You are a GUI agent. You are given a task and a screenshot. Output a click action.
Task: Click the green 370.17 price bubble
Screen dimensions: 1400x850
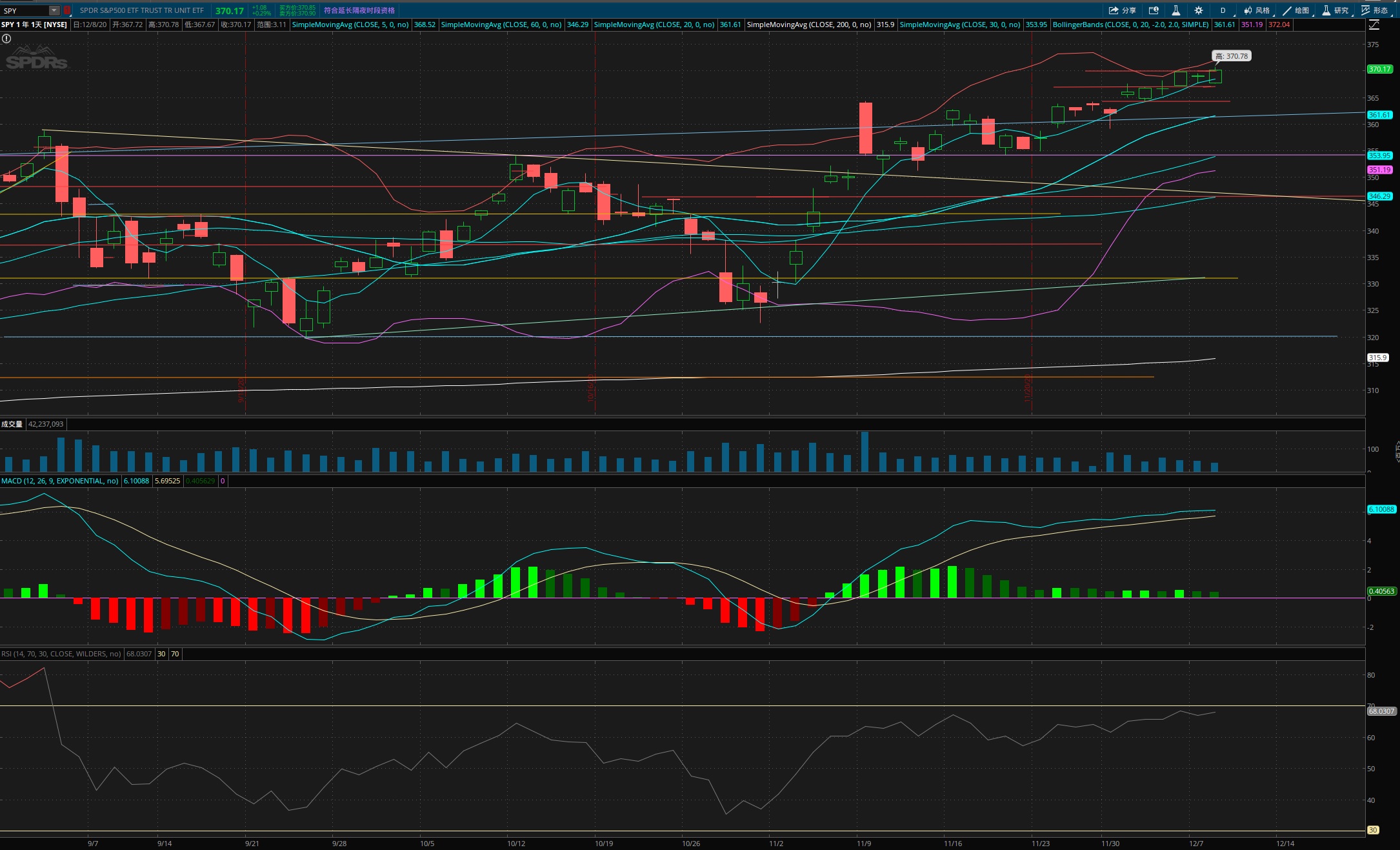click(1379, 69)
